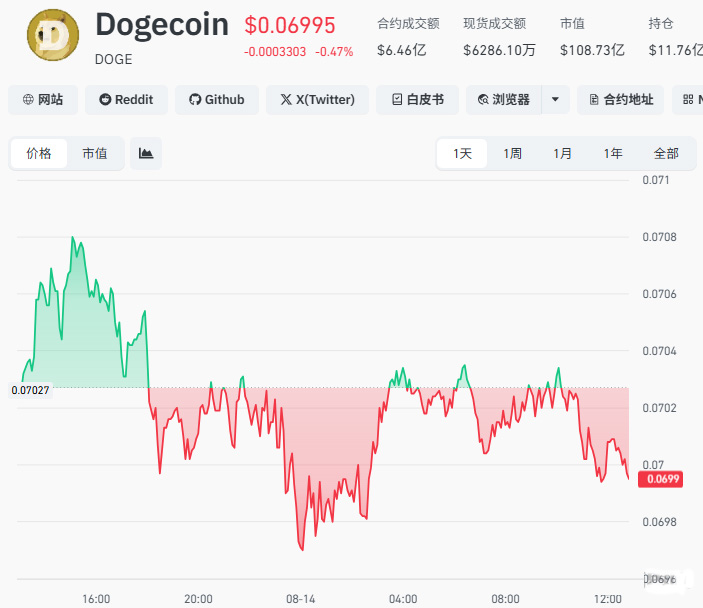This screenshot has width=703, height=608.
Task: Click the 12:00 time axis label
Action: pyautogui.click(x=608, y=599)
